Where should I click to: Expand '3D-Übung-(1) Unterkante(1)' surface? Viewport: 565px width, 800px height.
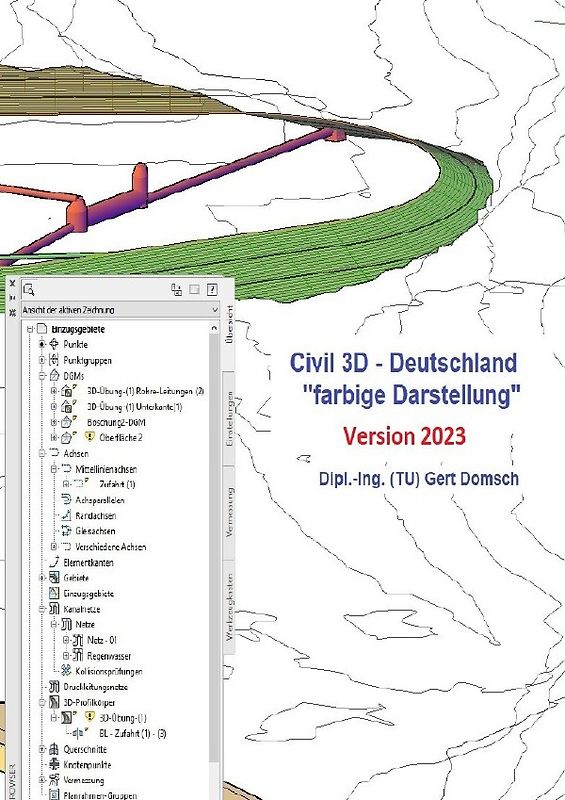pos(54,407)
